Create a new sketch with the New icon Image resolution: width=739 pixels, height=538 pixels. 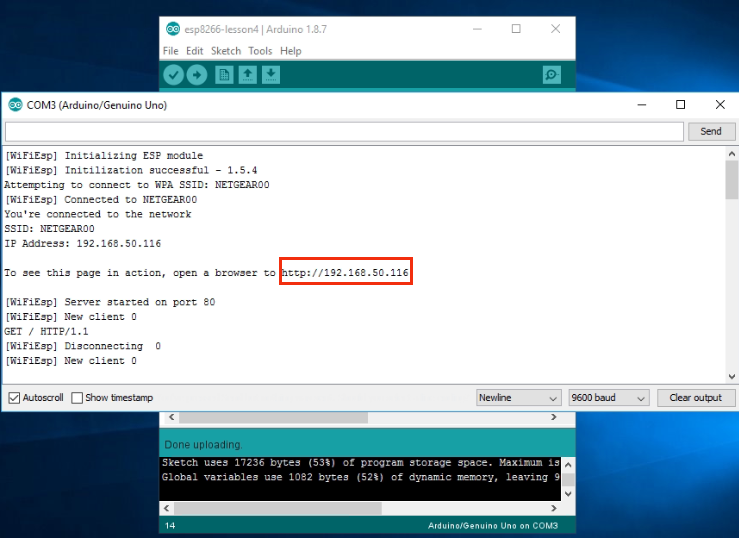[224, 75]
